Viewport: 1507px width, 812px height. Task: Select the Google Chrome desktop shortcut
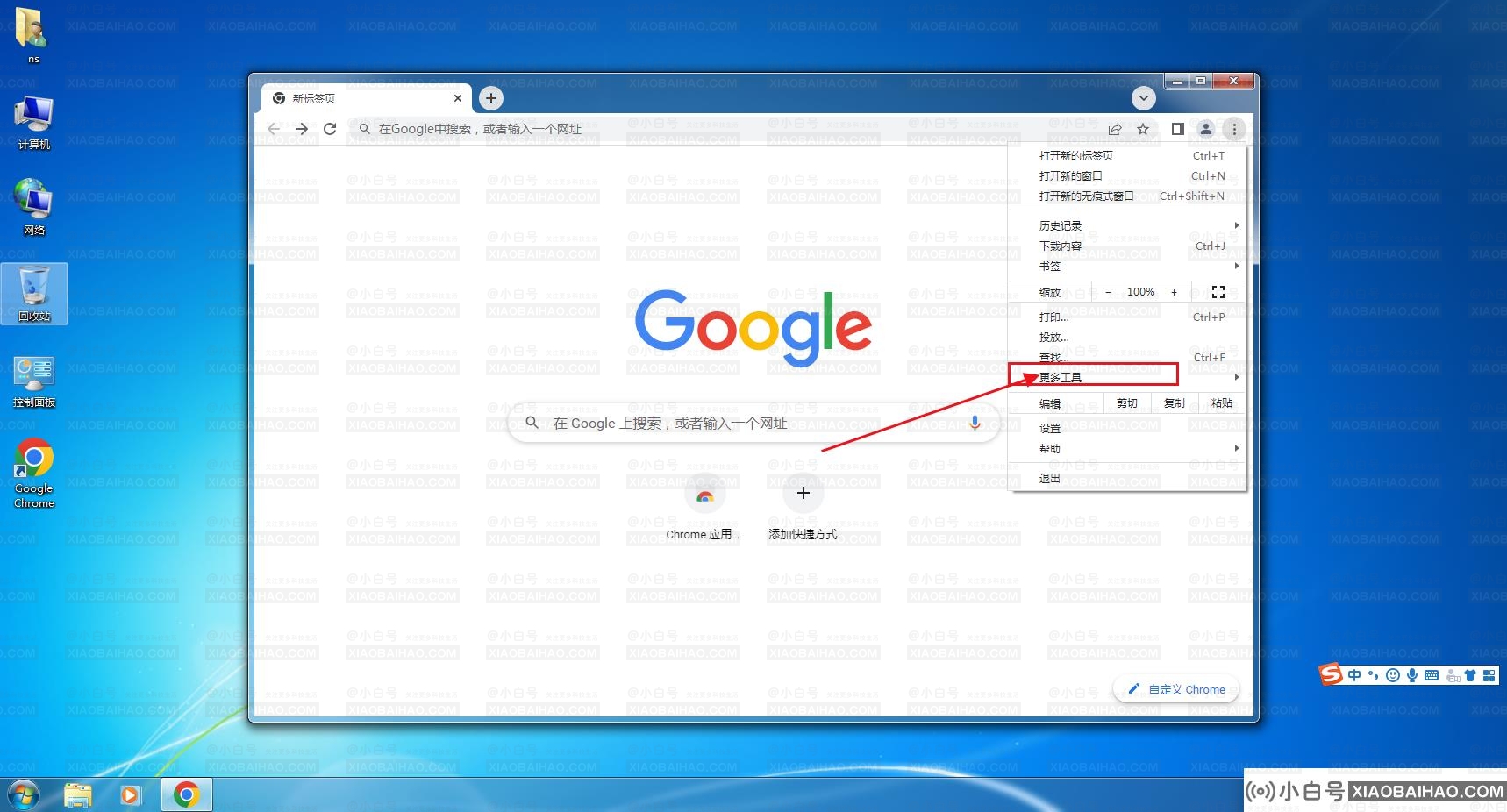click(33, 474)
